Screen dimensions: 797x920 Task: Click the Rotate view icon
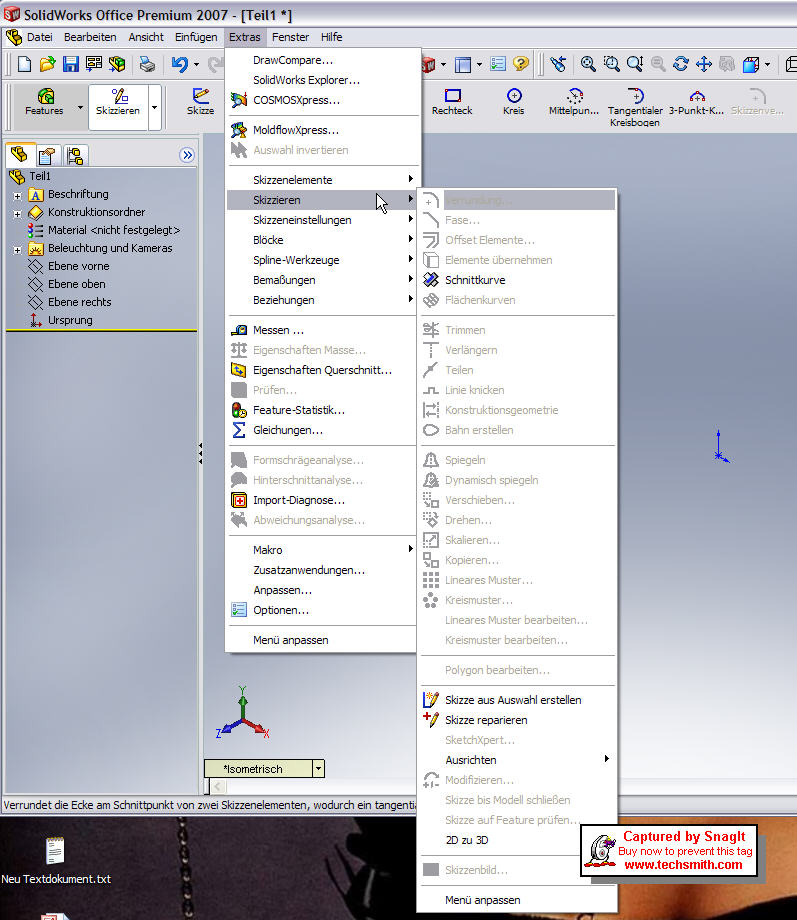[x=681, y=64]
